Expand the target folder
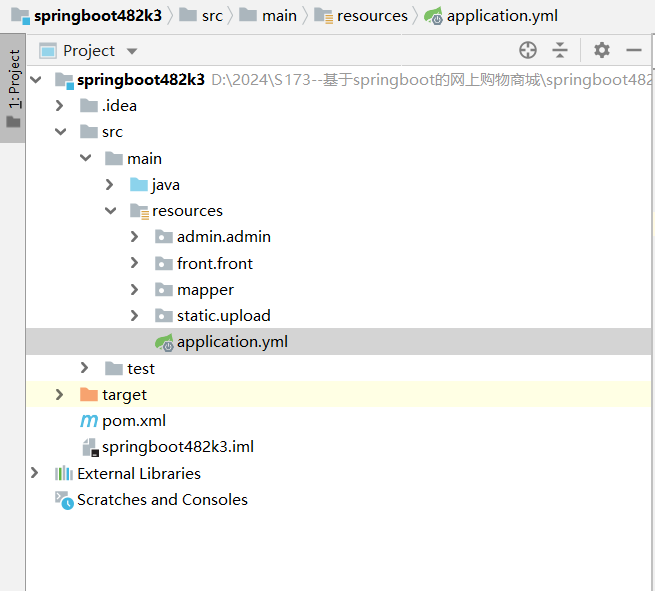The image size is (655, 591). [60, 395]
